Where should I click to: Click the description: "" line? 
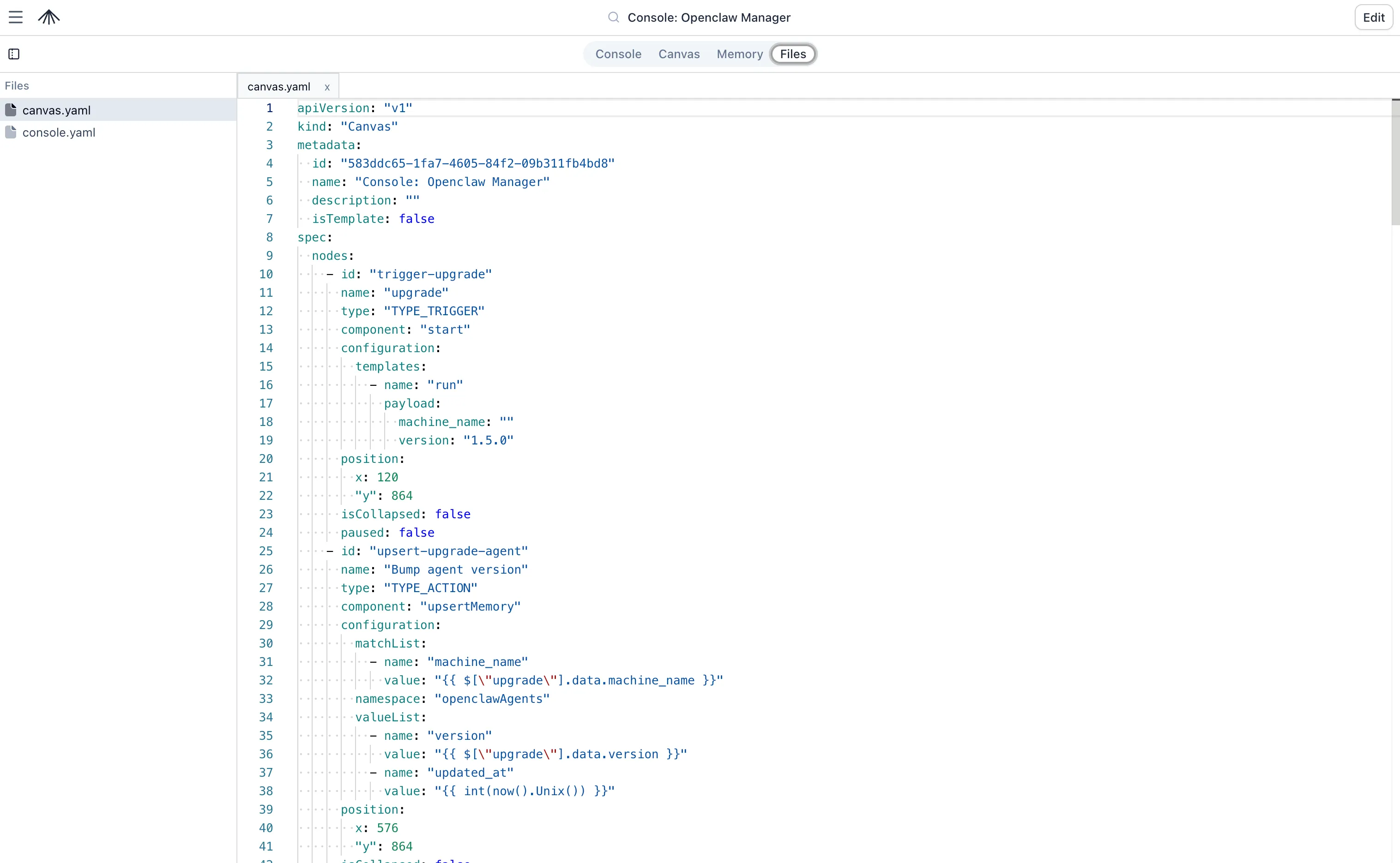[x=365, y=200]
